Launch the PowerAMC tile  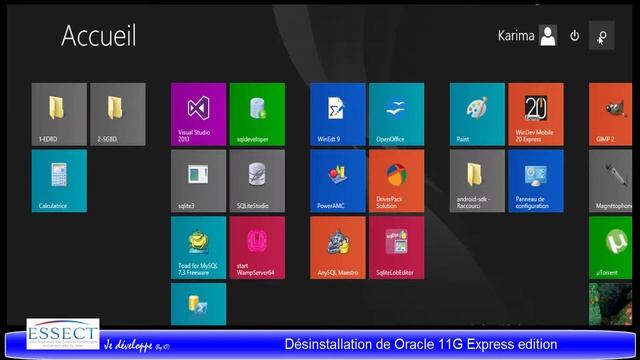tap(338, 181)
